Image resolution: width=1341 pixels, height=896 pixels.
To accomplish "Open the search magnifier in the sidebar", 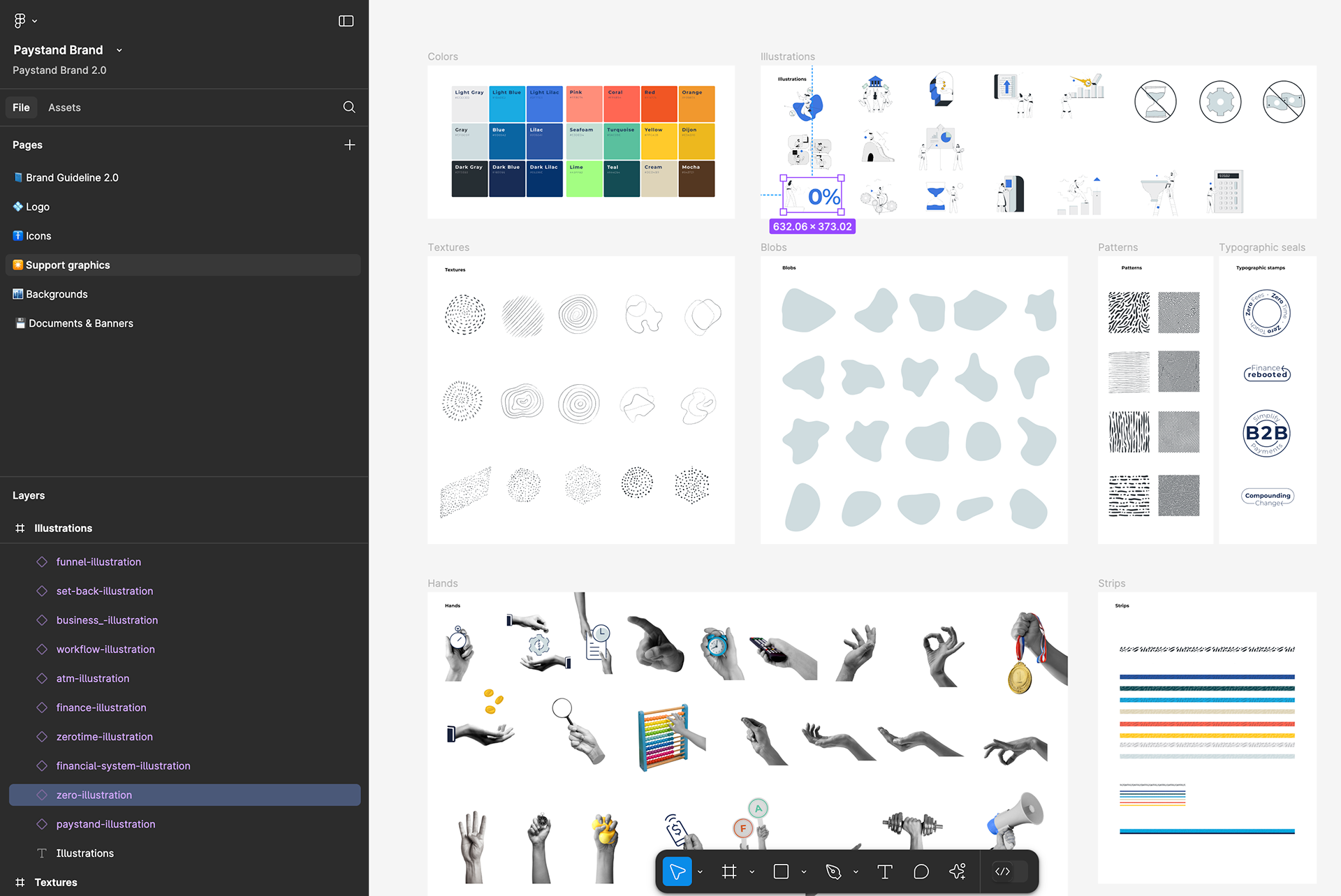I will click(349, 107).
